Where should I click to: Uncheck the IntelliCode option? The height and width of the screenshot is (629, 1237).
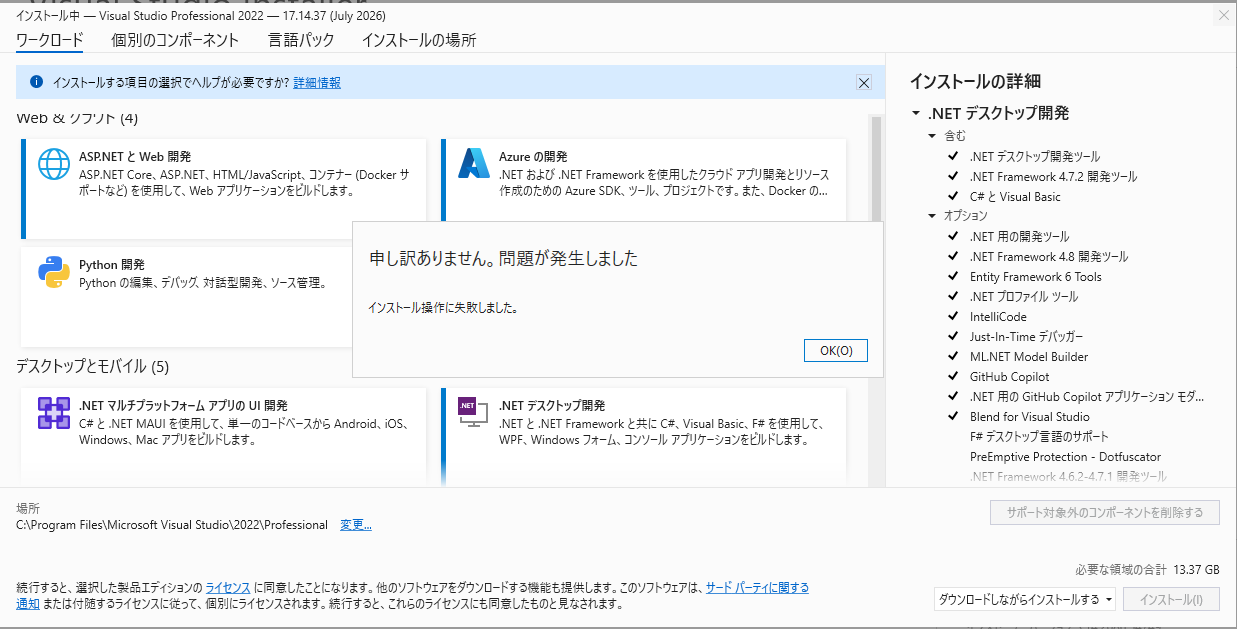coord(953,316)
